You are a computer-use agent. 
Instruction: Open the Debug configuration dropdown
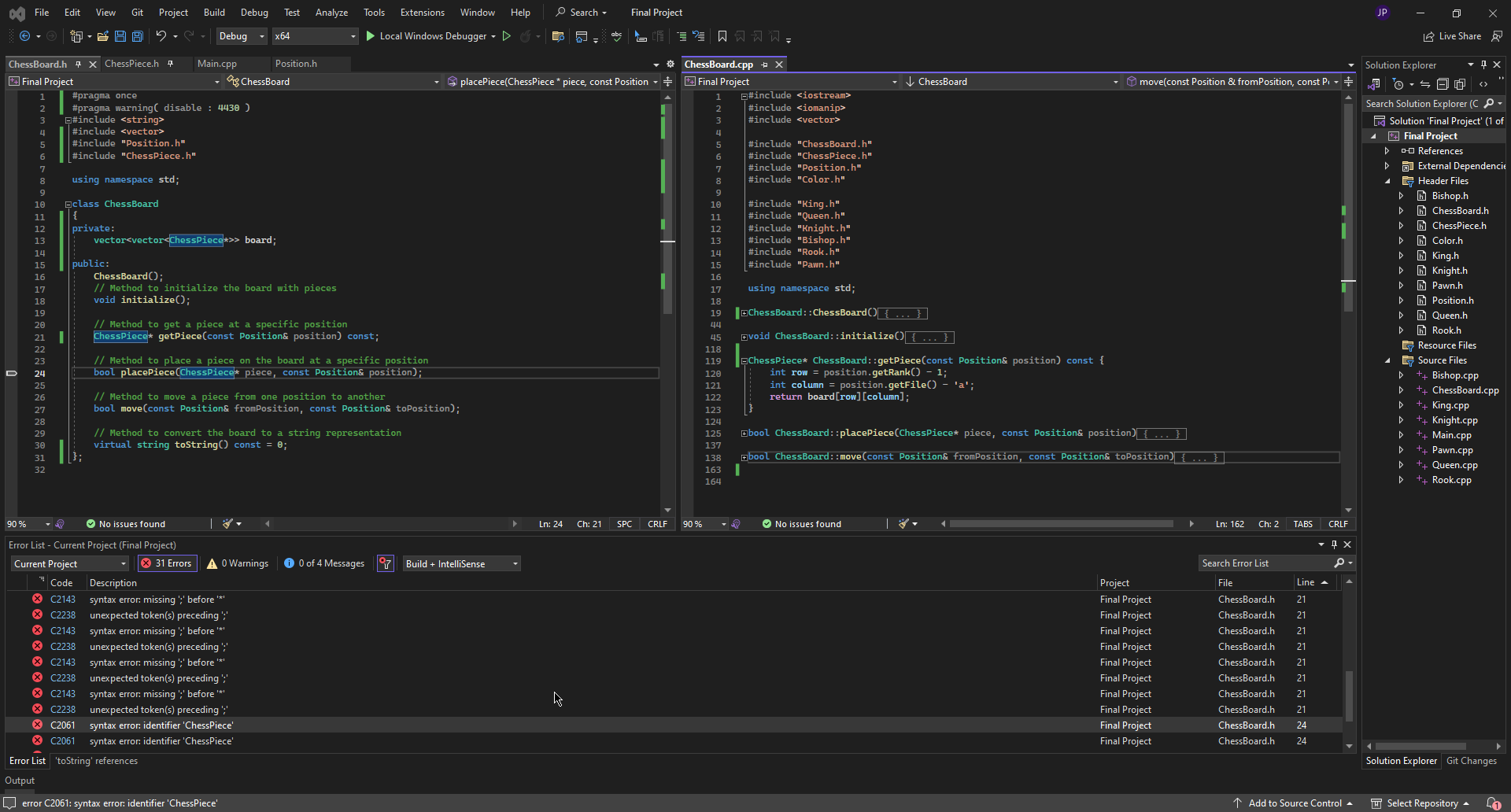pos(241,36)
